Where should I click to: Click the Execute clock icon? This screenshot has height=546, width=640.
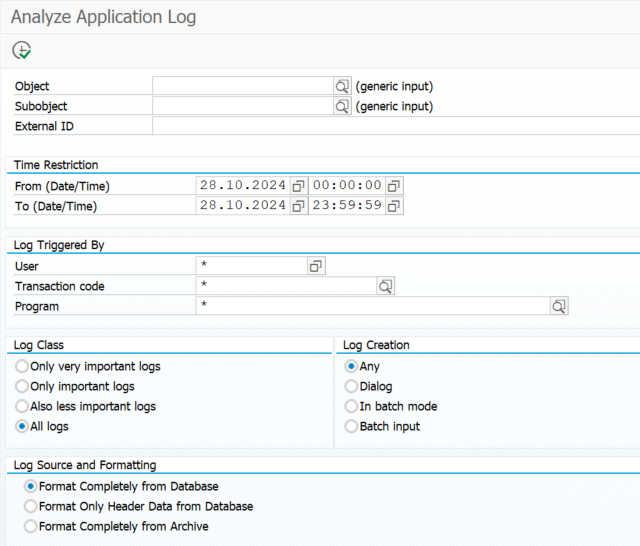click(22, 50)
